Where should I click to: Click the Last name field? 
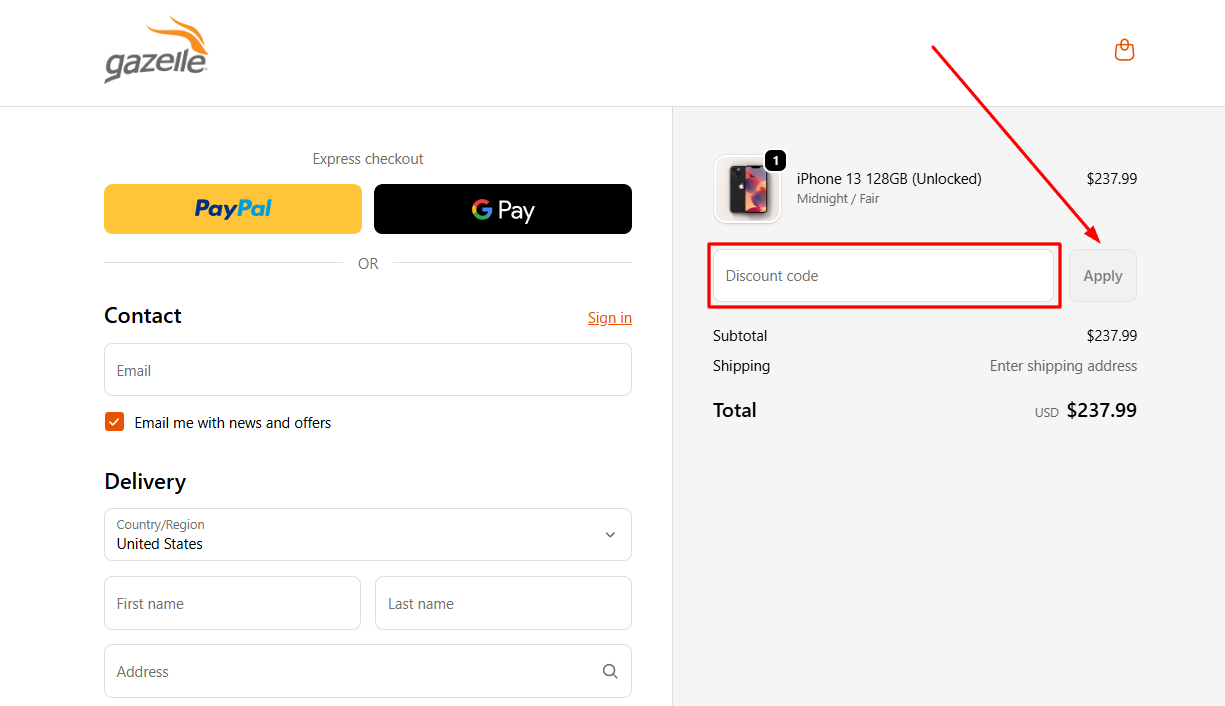tap(503, 603)
